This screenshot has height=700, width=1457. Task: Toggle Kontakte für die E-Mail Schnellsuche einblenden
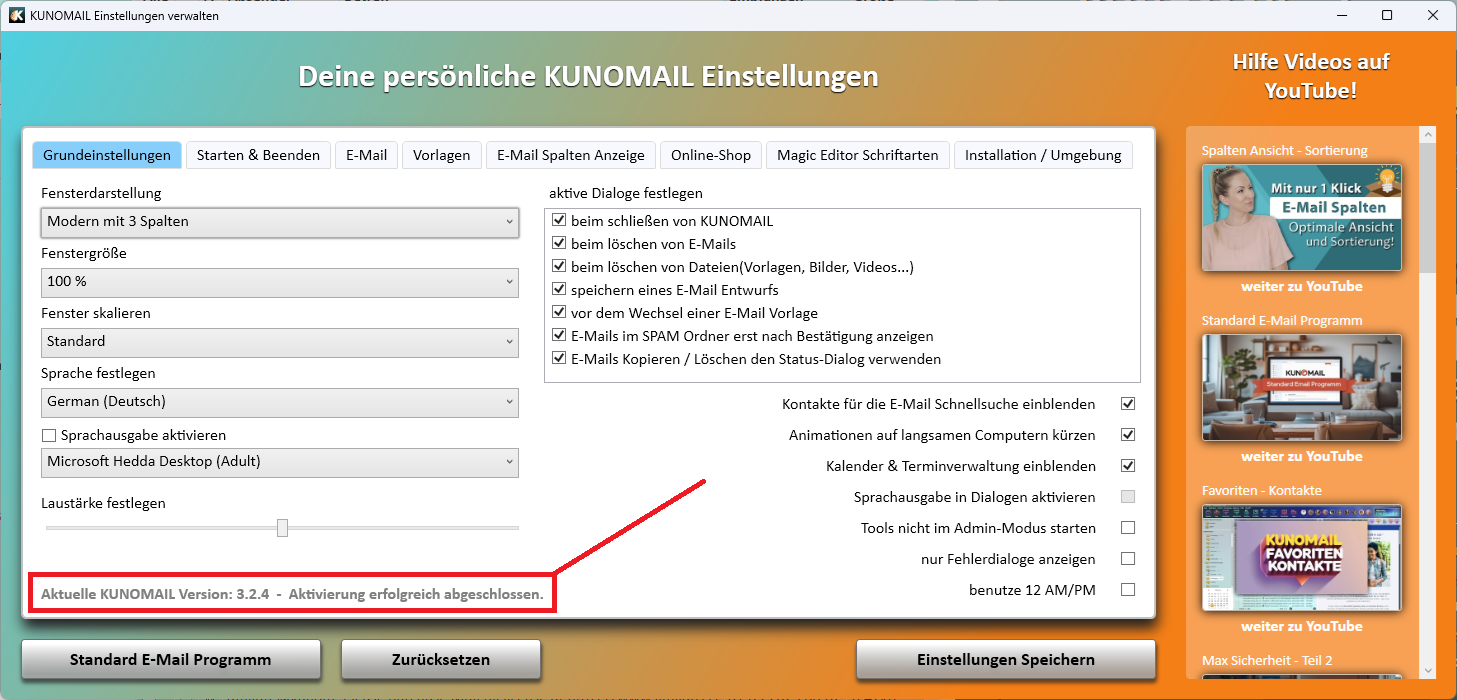(x=1128, y=404)
